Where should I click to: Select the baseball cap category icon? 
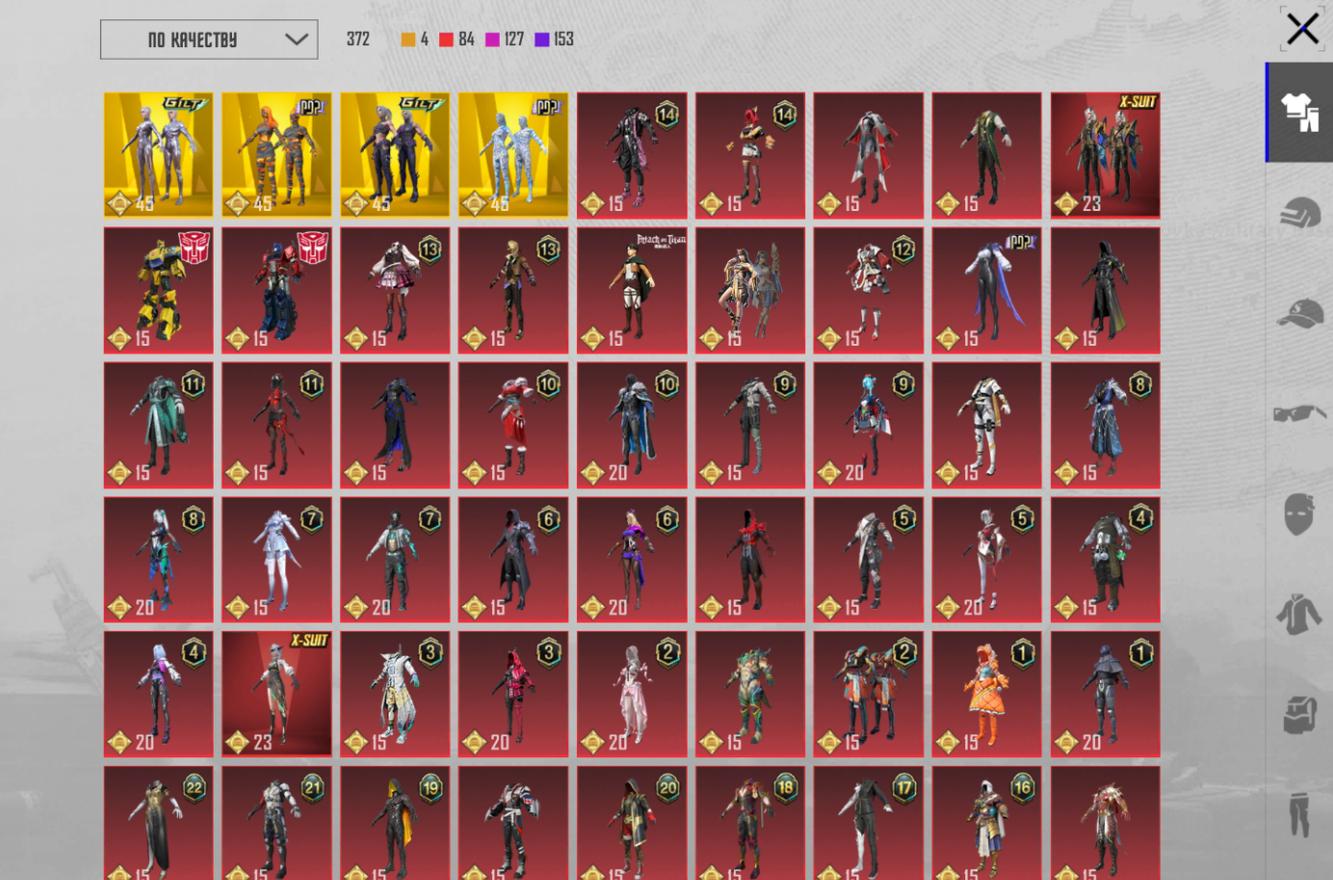1299,313
